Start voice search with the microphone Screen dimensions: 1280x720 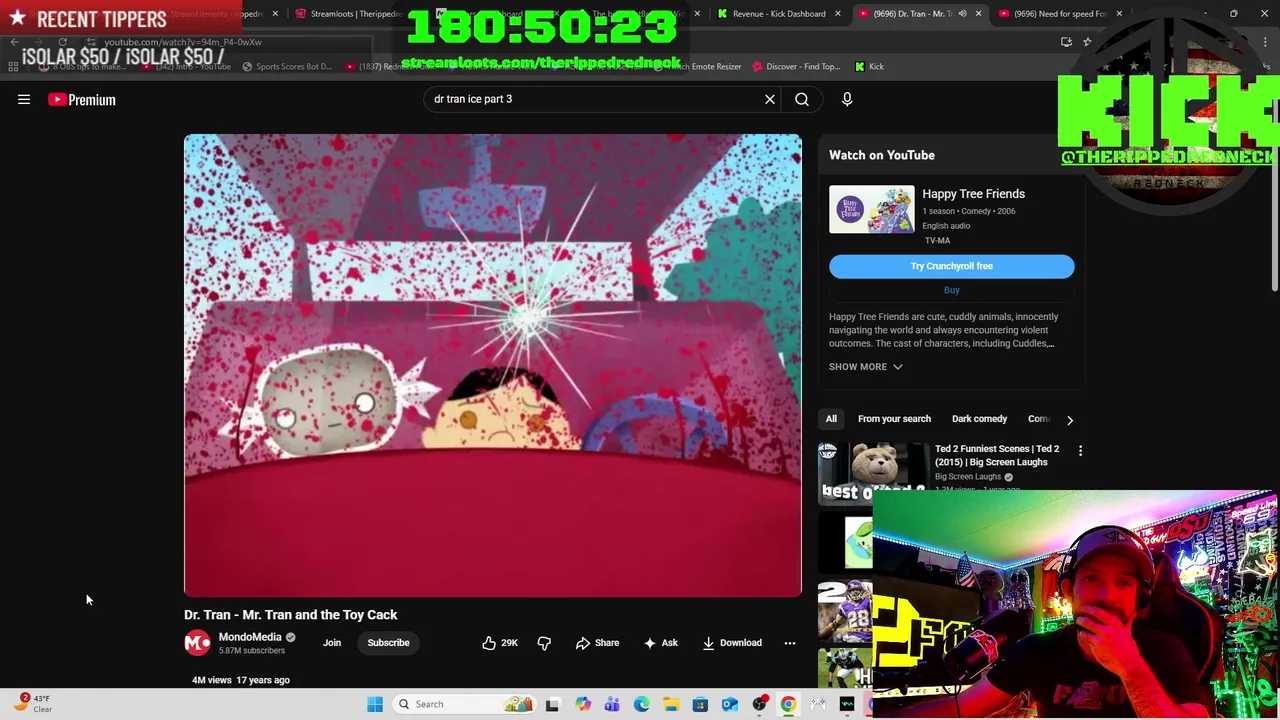coord(847,99)
